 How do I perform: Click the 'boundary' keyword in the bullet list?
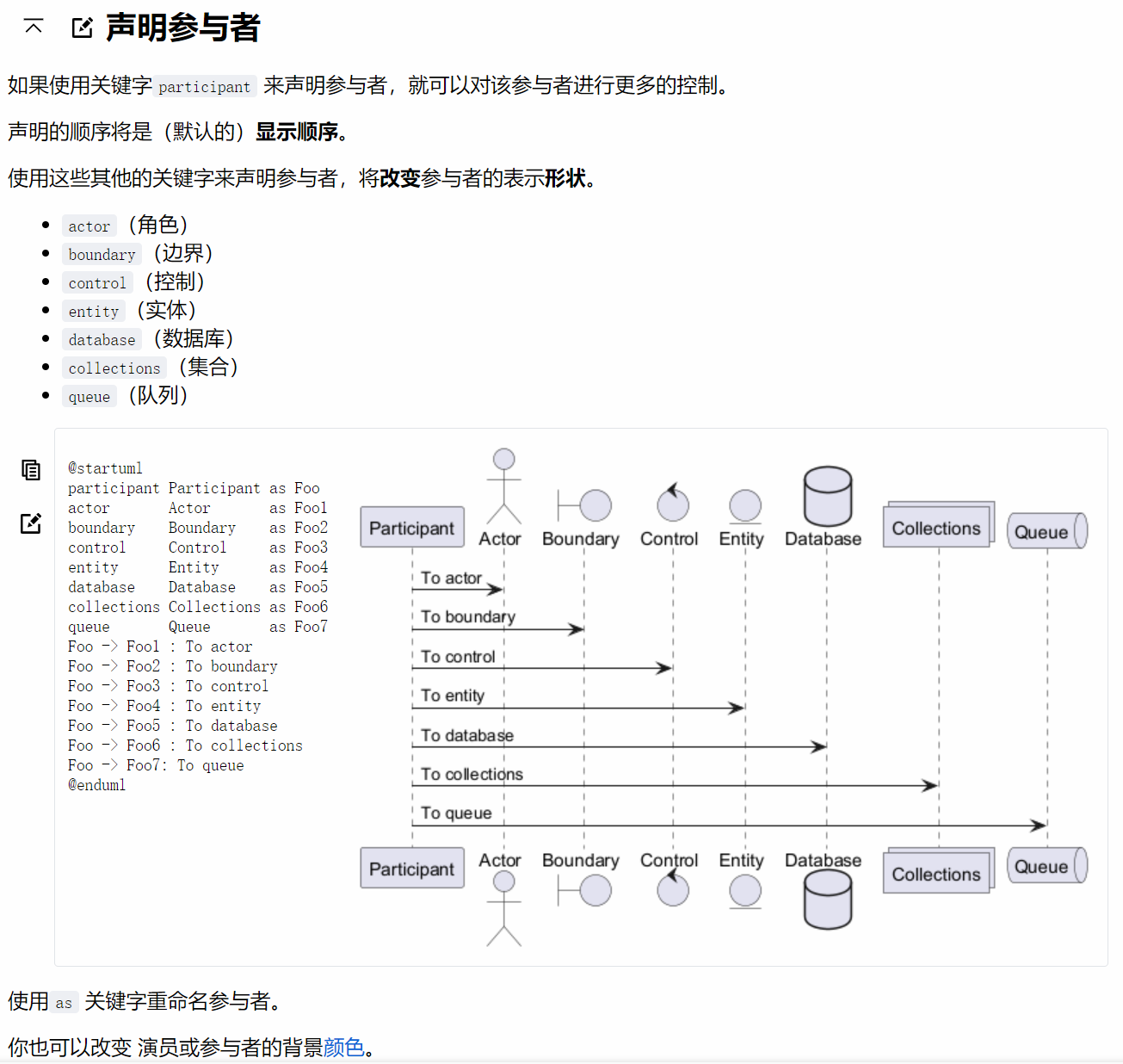coord(102,254)
